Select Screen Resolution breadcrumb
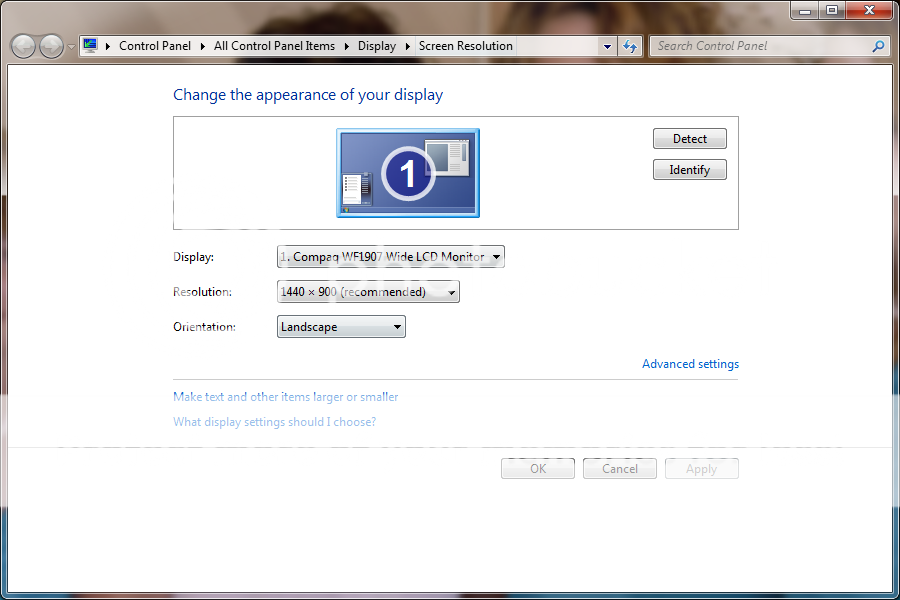Image resolution: width=900 pixels, height=600 pixels. (x=465, y=46)
